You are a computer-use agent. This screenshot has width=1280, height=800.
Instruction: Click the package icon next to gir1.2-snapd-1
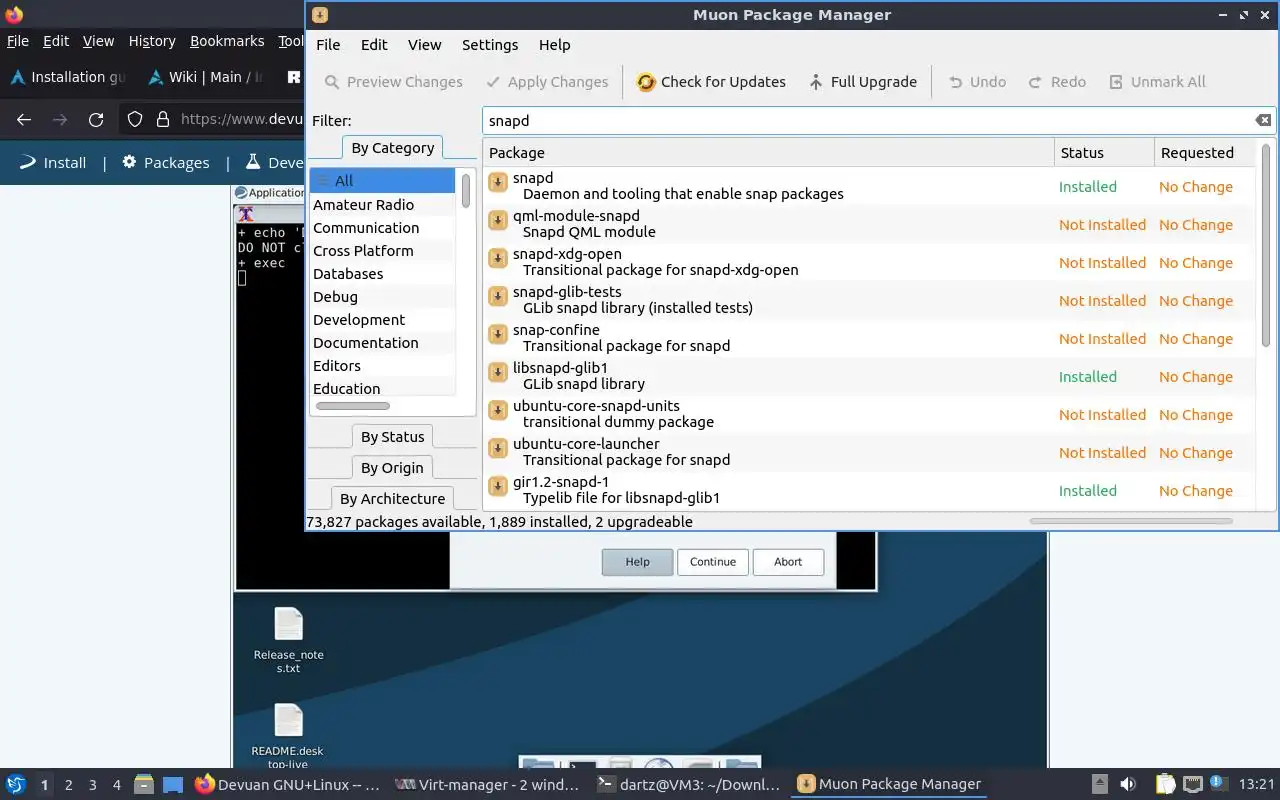(x=497, y=486)
